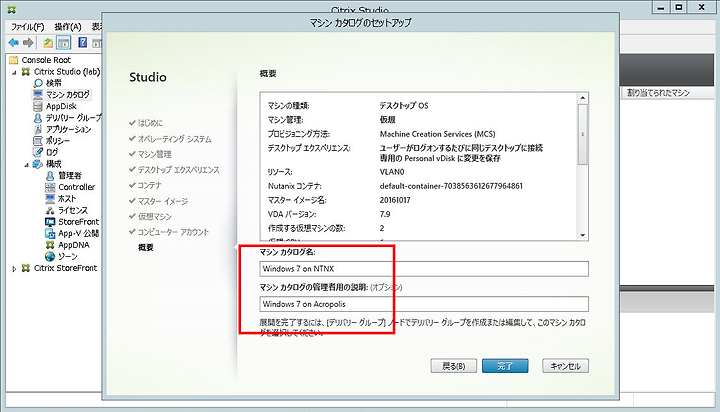The height and width of the screenshot is (412, 720).
Task: Click the ホスト tree icon
Action: click(50, 198)
